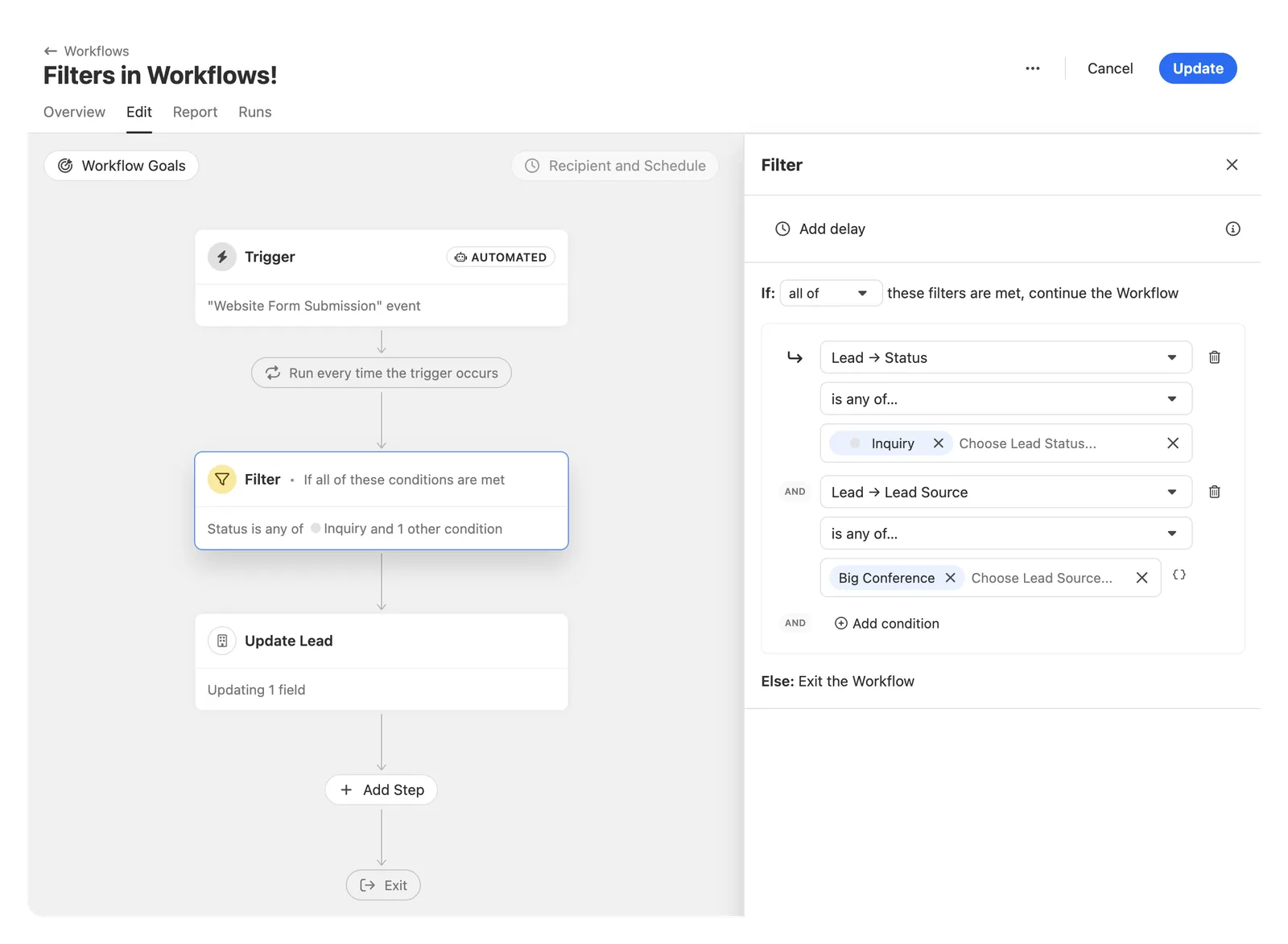Close the Filter panel

[x=1232, y=165]
